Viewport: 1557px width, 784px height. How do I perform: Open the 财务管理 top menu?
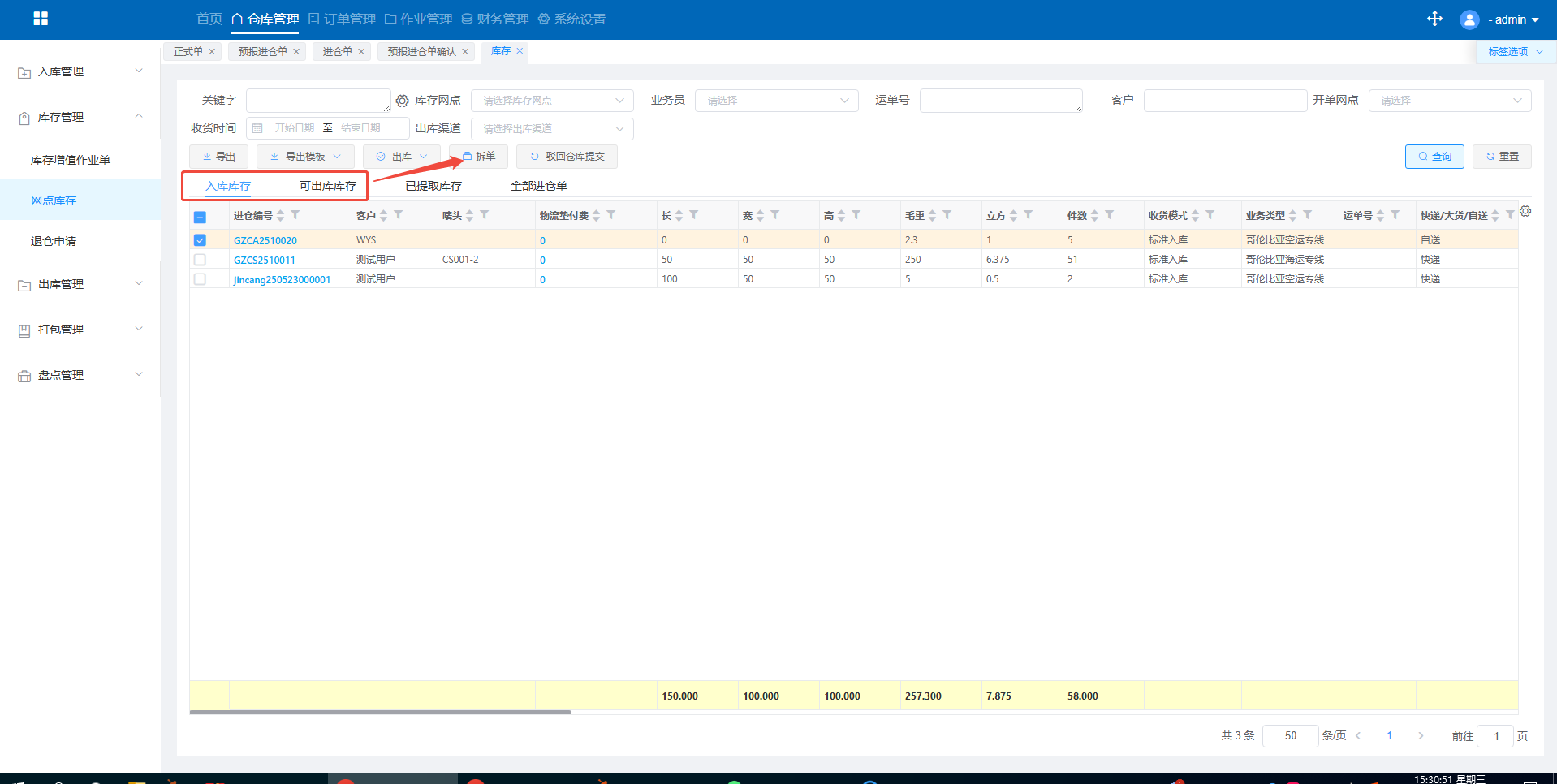[495, 19]
